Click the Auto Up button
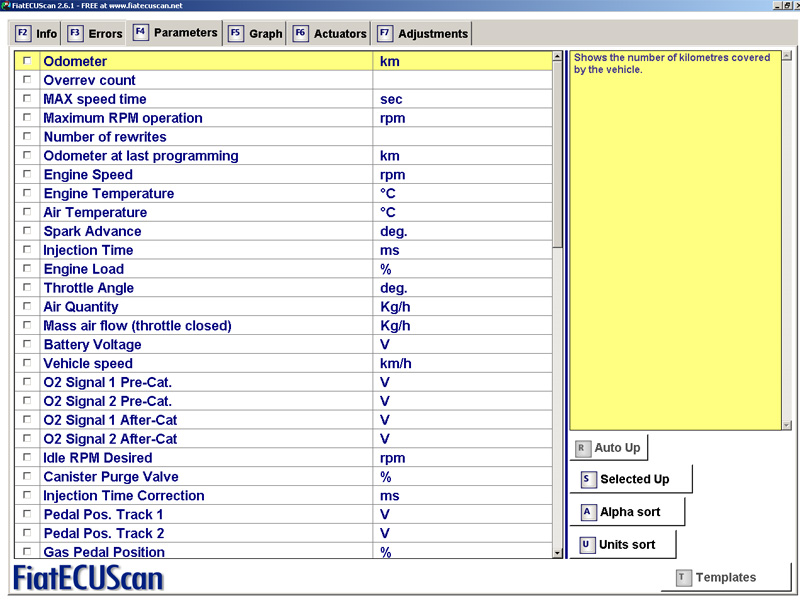The width and height of the screenshot is (800, 600). [608, 448]
